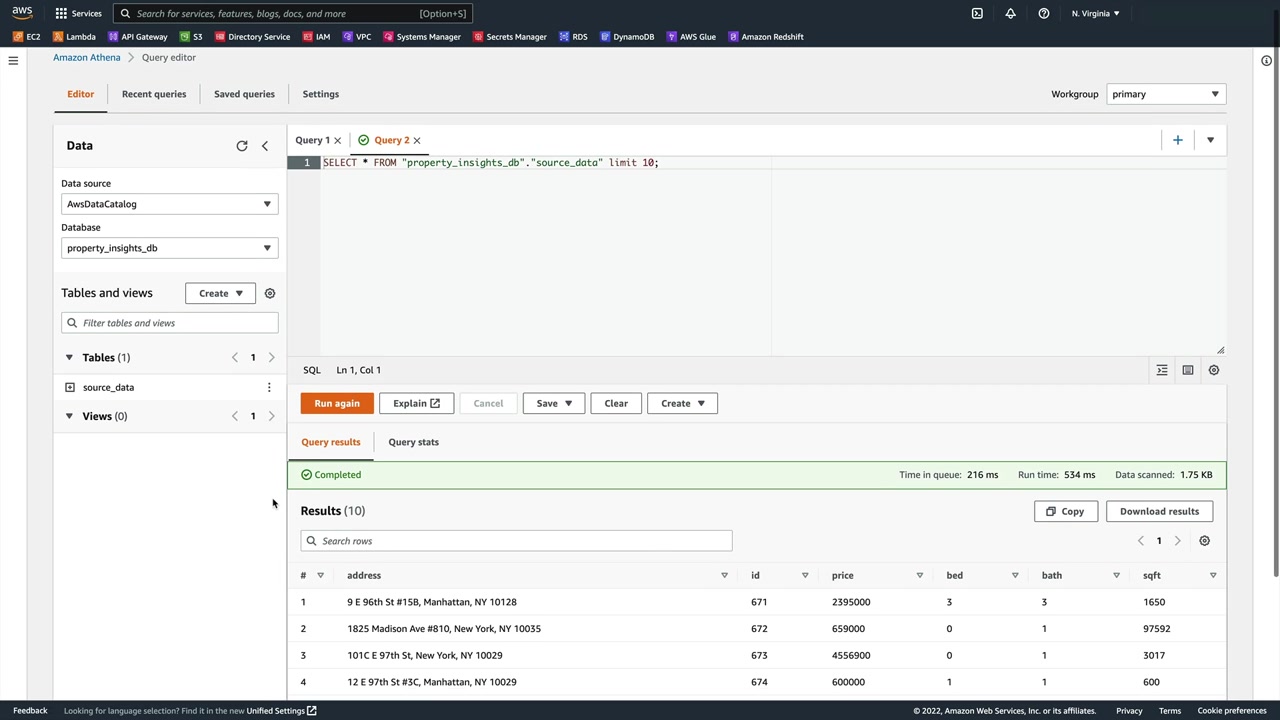1280x720 pixels.
Task: Sort results by the bath column
Action: click(1117, 575)
